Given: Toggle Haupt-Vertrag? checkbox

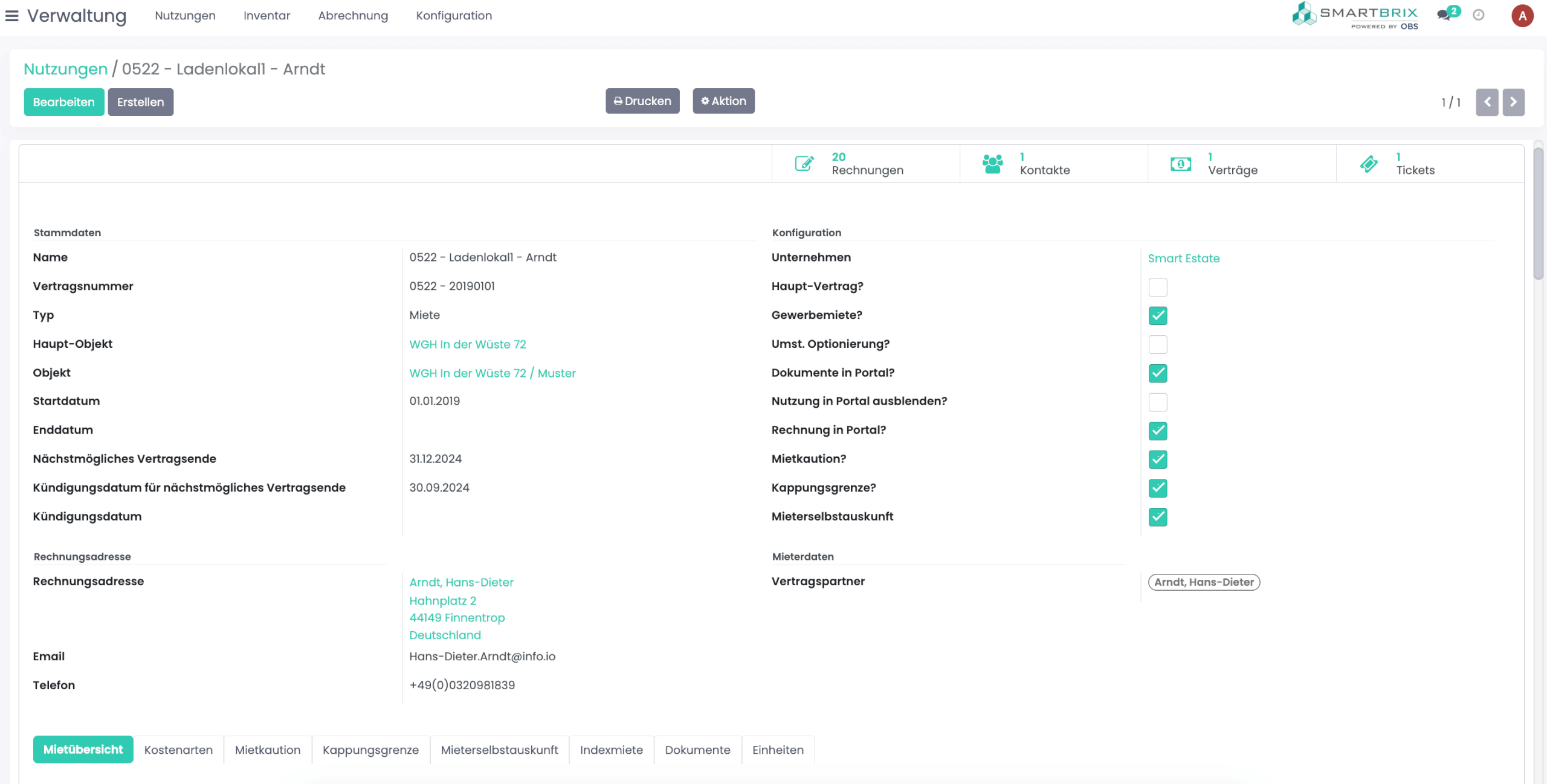Looking at the screenshot, I should (x=1158, y=287).
